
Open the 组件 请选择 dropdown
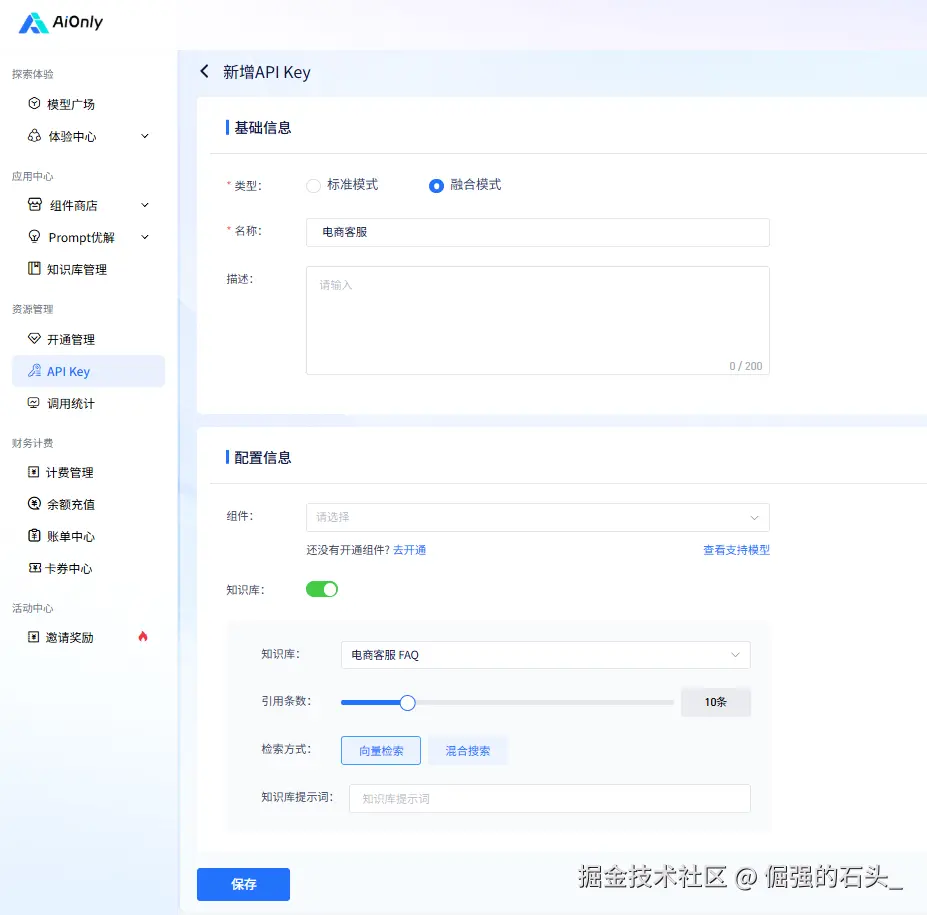pos(537,517)
